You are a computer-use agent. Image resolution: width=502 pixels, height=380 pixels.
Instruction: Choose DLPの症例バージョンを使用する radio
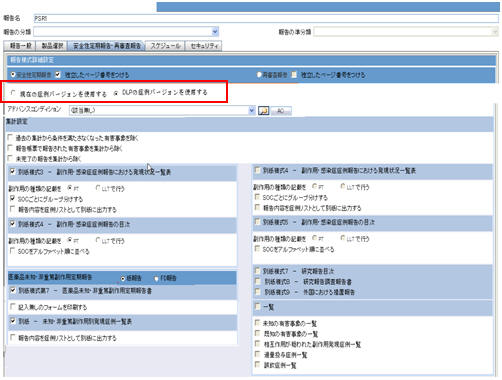coord(116,93)
